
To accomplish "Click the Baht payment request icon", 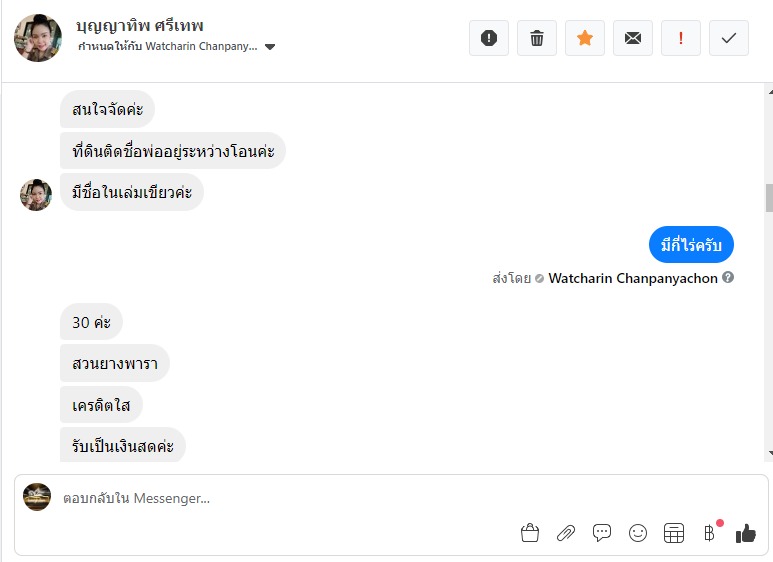I will coord(710,533).
